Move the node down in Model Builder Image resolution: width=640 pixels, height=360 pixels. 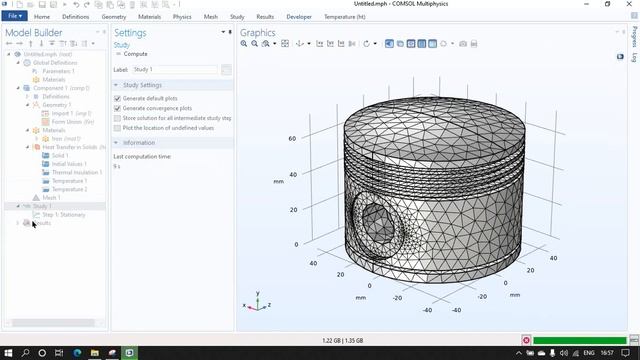tap(41, 43)
